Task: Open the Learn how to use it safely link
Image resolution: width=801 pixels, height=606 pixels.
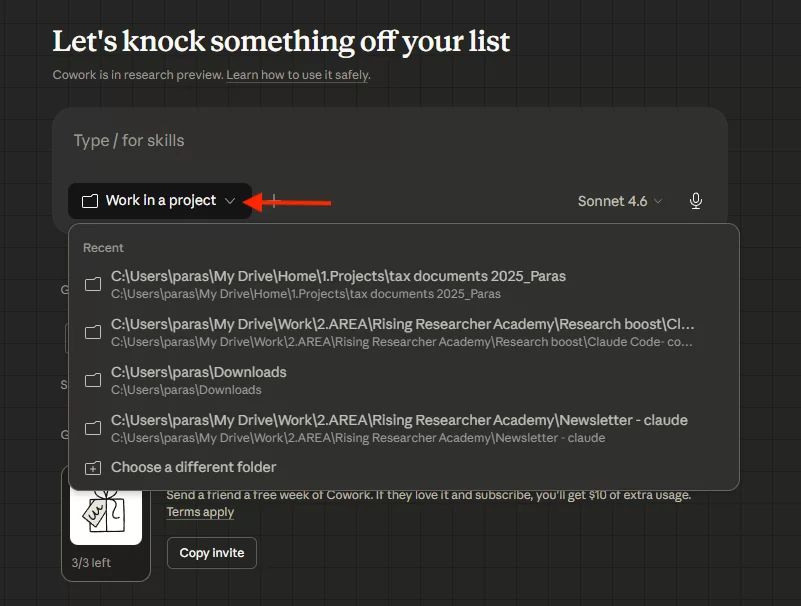Action: pos(298,75)
